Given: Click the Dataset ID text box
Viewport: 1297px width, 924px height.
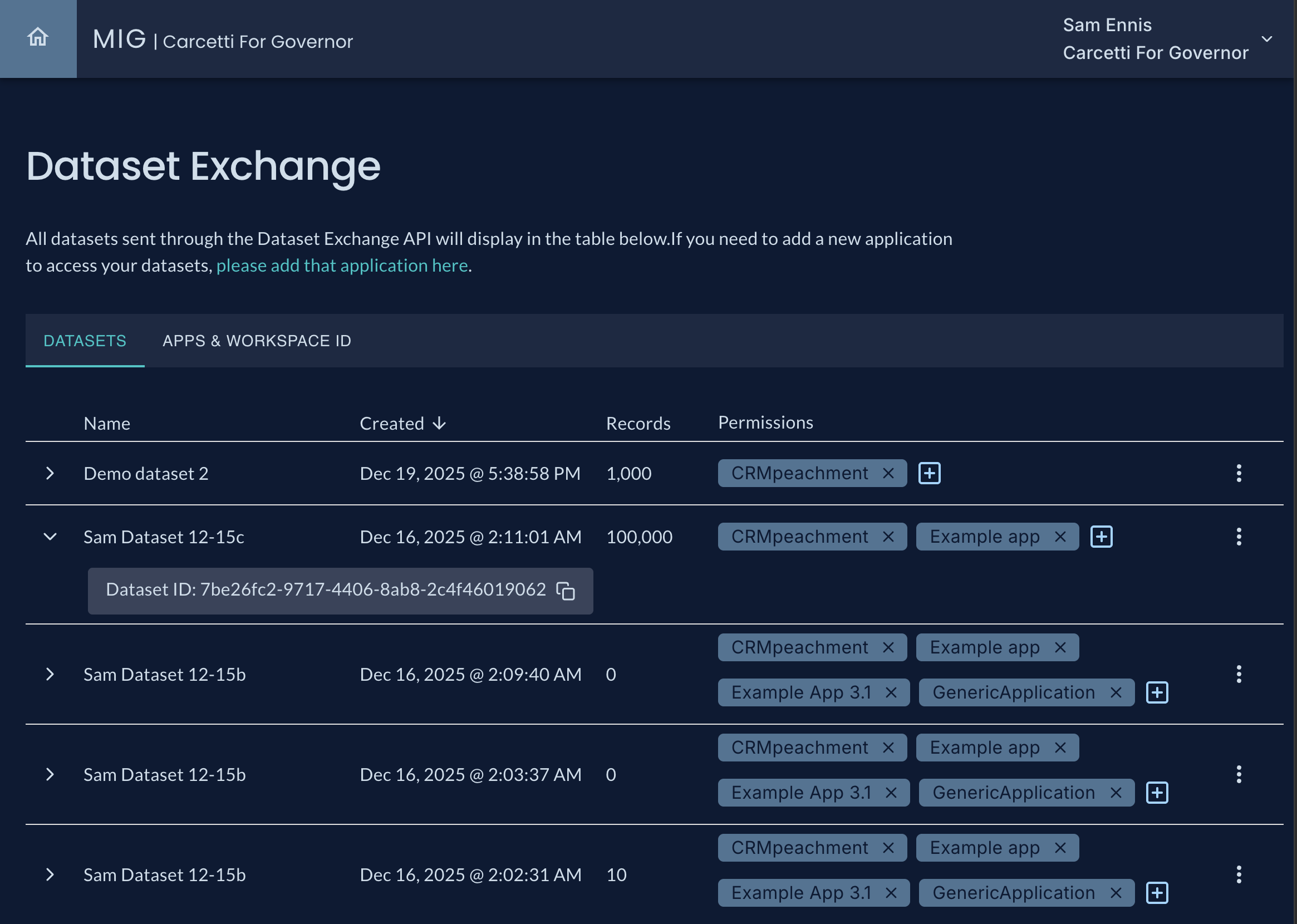Looking at the screenshot, I should pos(326,590).
